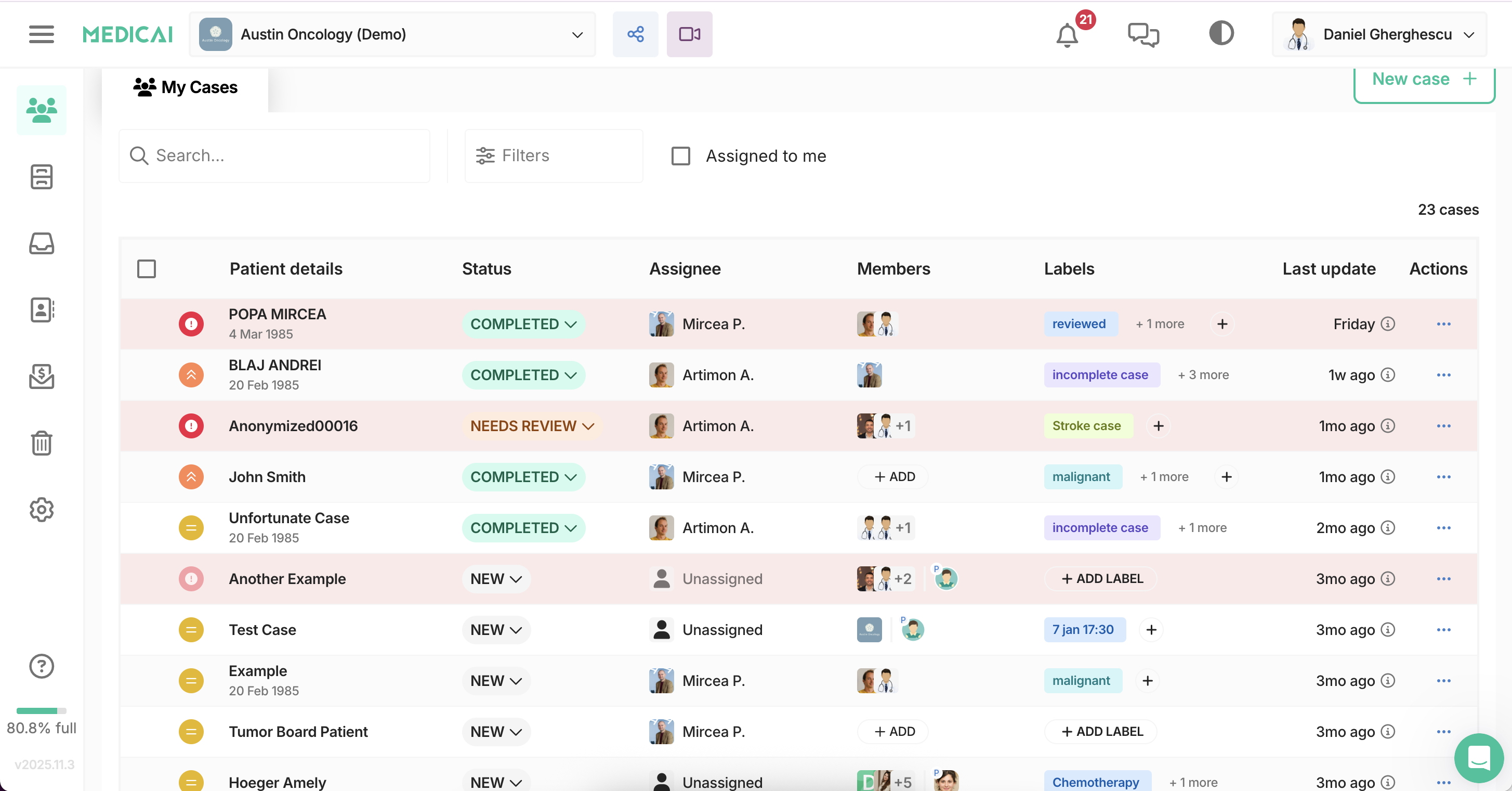Start a video call with camera icon

(689, 34)
